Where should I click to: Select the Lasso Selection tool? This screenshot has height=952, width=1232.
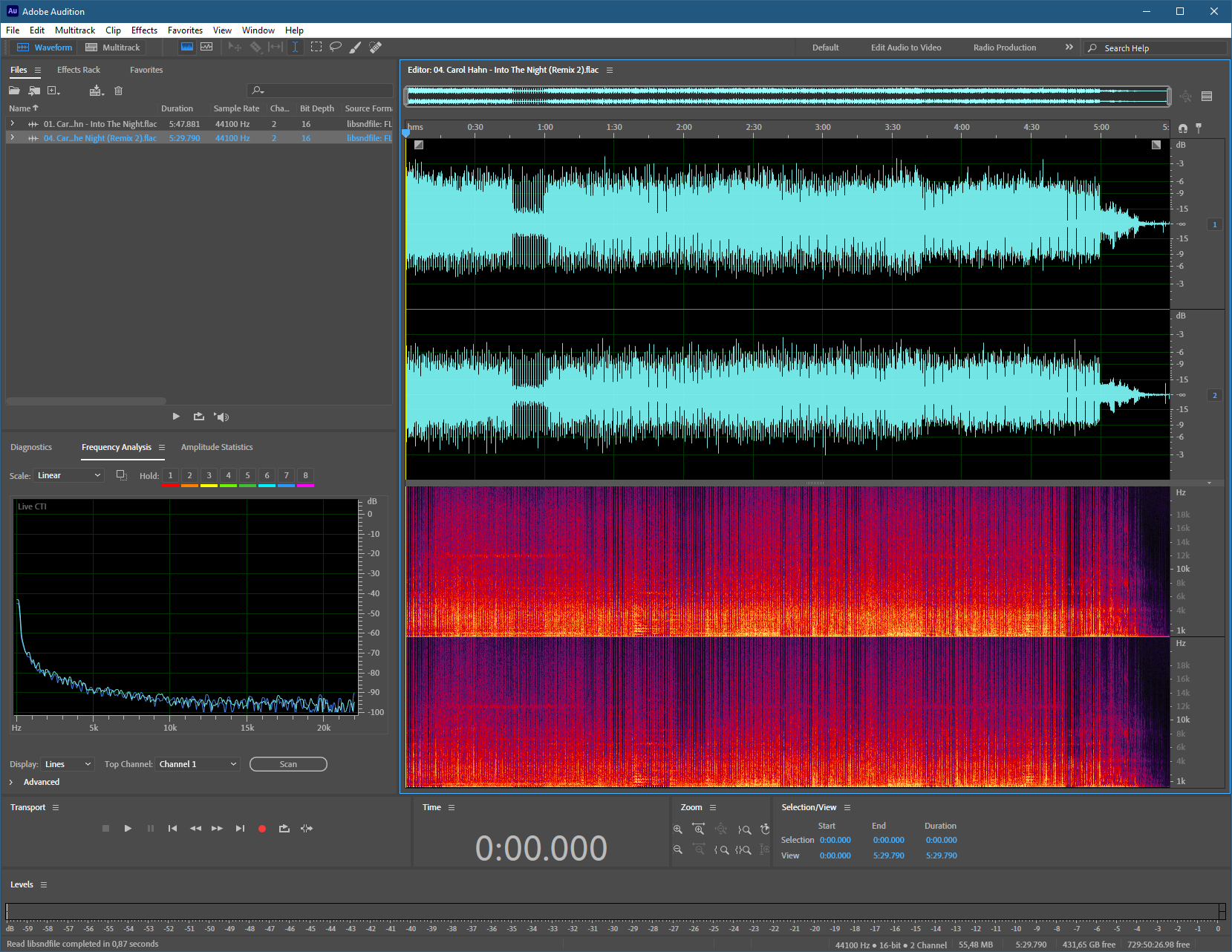[x=336, y=47]
